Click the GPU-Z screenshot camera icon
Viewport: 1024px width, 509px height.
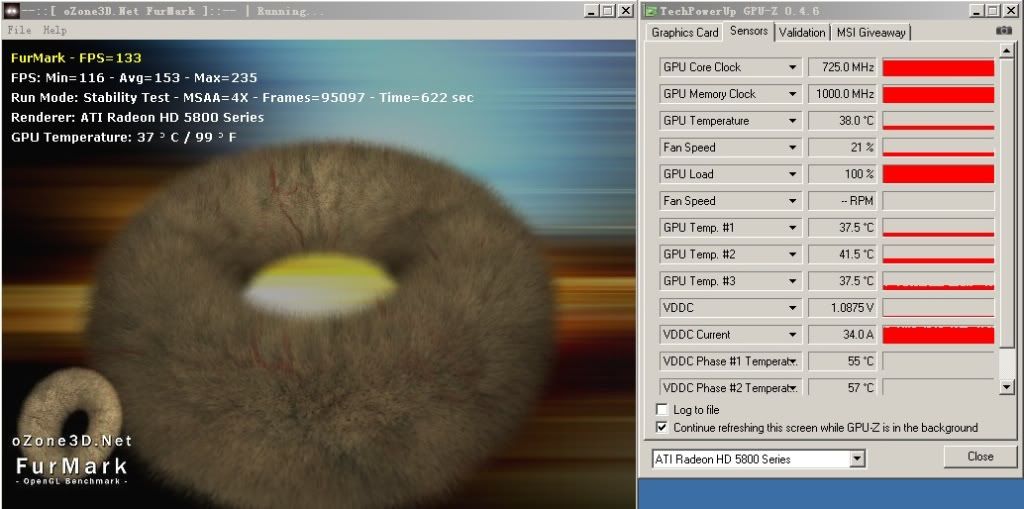pyautogui.click(x=1004, y=31)
